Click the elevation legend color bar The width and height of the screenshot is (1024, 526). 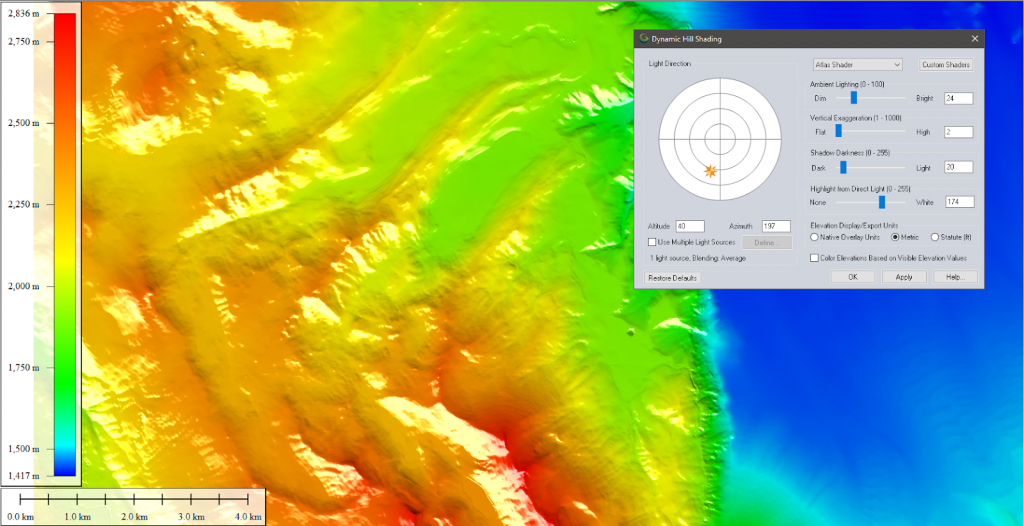tap(65, 244)
